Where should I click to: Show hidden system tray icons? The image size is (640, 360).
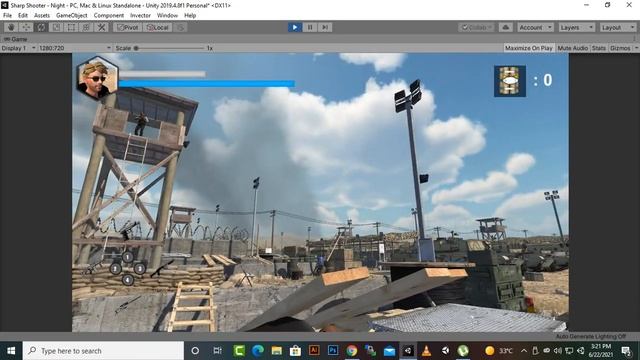pos(524,351)
